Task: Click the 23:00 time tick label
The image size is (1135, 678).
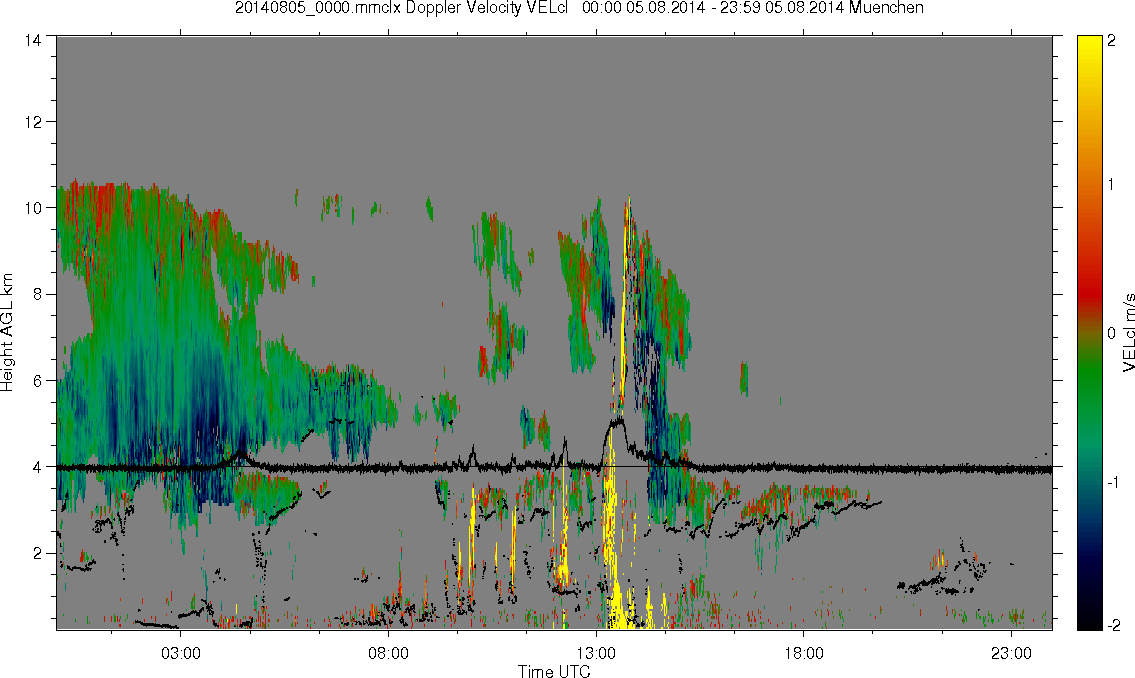Action: point(1012,653)
